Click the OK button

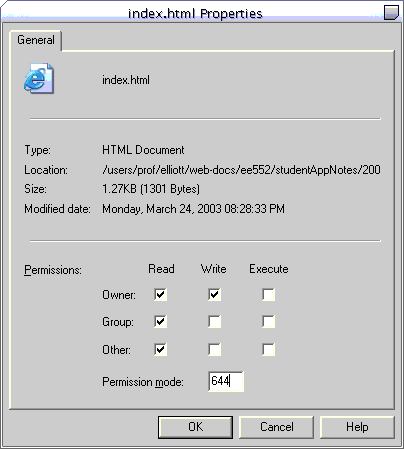(195, 427)
